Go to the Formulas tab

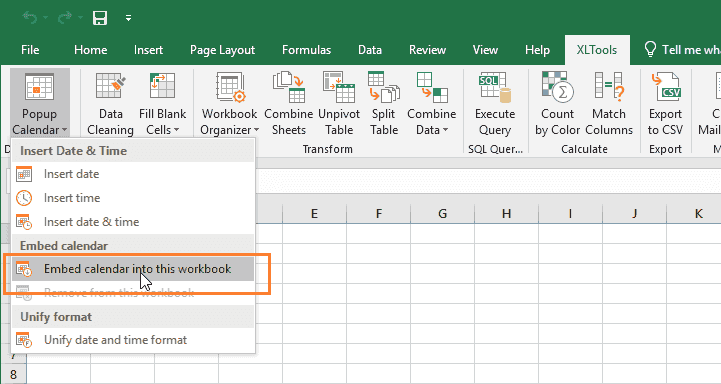pos(306,50)
